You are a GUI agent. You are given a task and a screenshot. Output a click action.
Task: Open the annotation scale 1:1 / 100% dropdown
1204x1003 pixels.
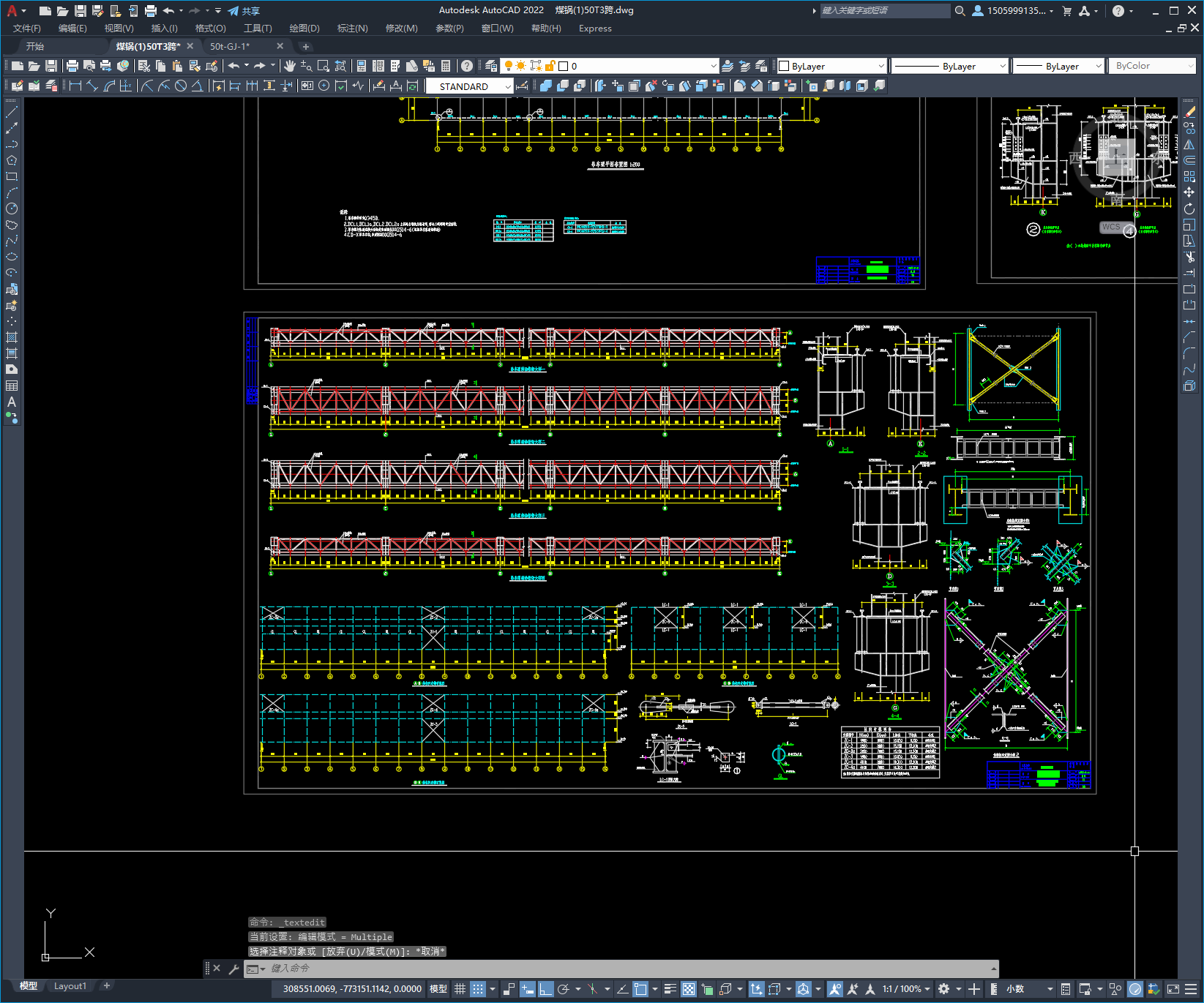[906, 988]
